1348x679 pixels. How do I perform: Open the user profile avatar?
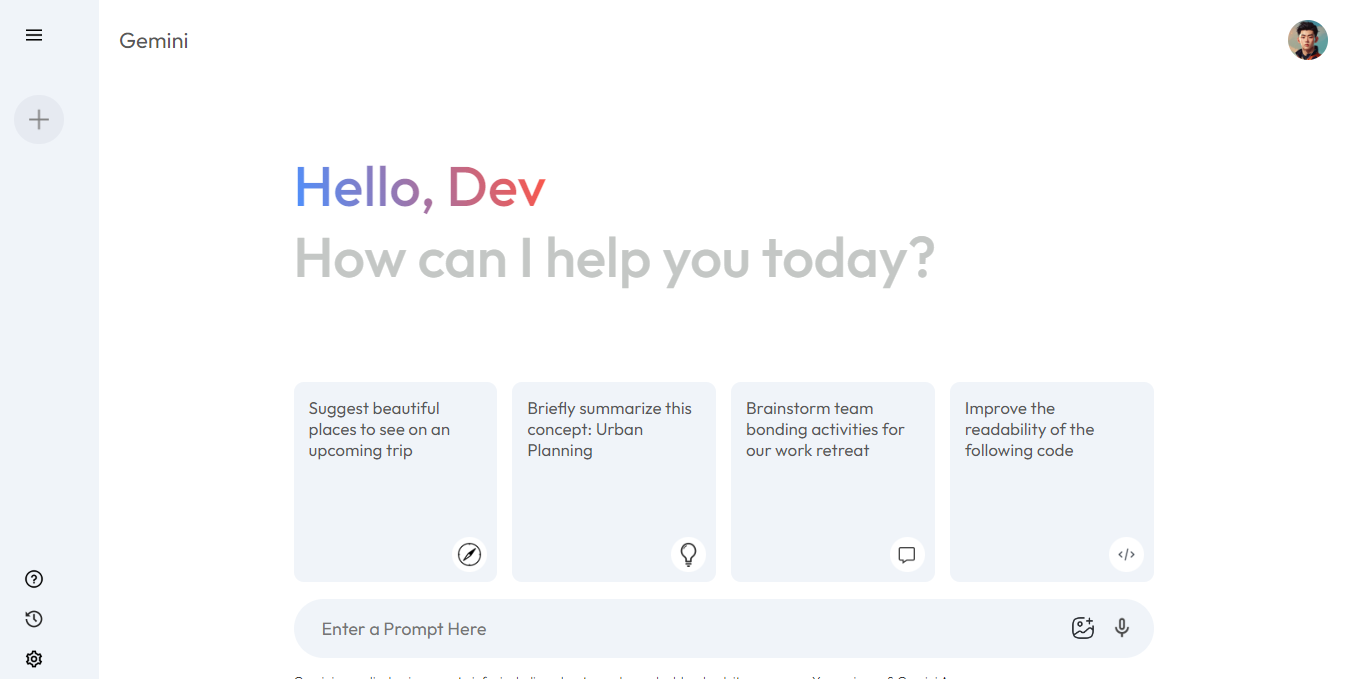(1308, 40)
